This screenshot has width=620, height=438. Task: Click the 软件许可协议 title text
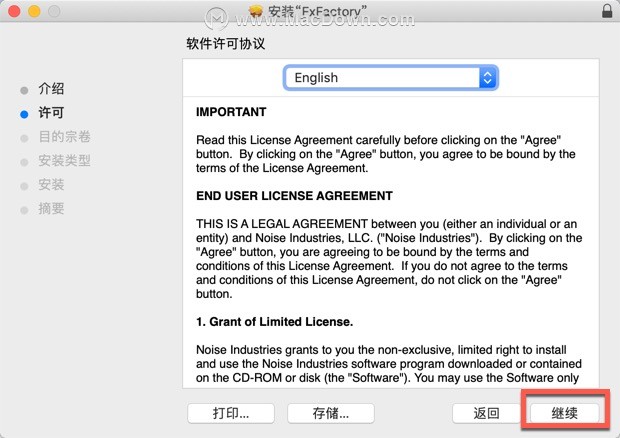click(x=226, y=43)
